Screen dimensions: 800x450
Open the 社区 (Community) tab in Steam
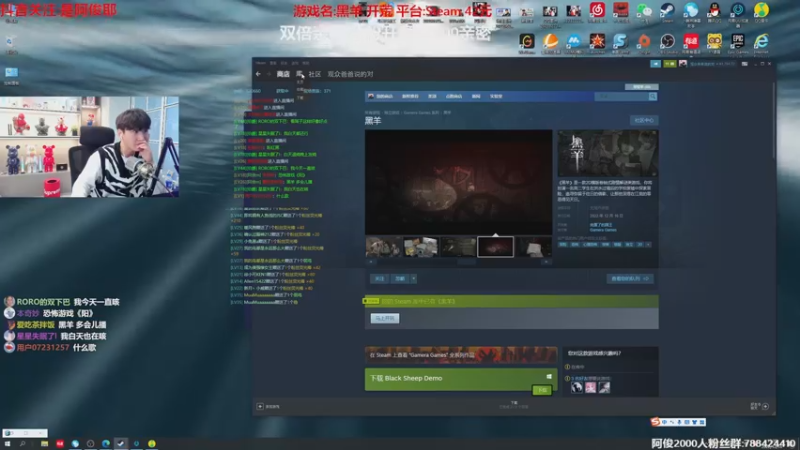[x=315, y=74]
